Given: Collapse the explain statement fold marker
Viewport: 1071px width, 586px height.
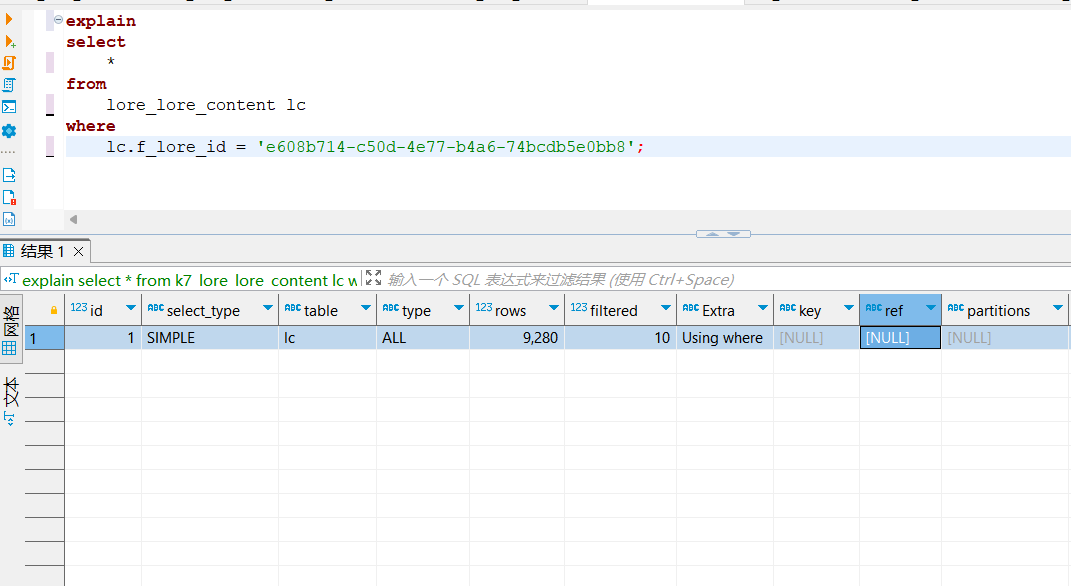Looking at the screenshot, I should pyautogui.click(x=58, y=21).
